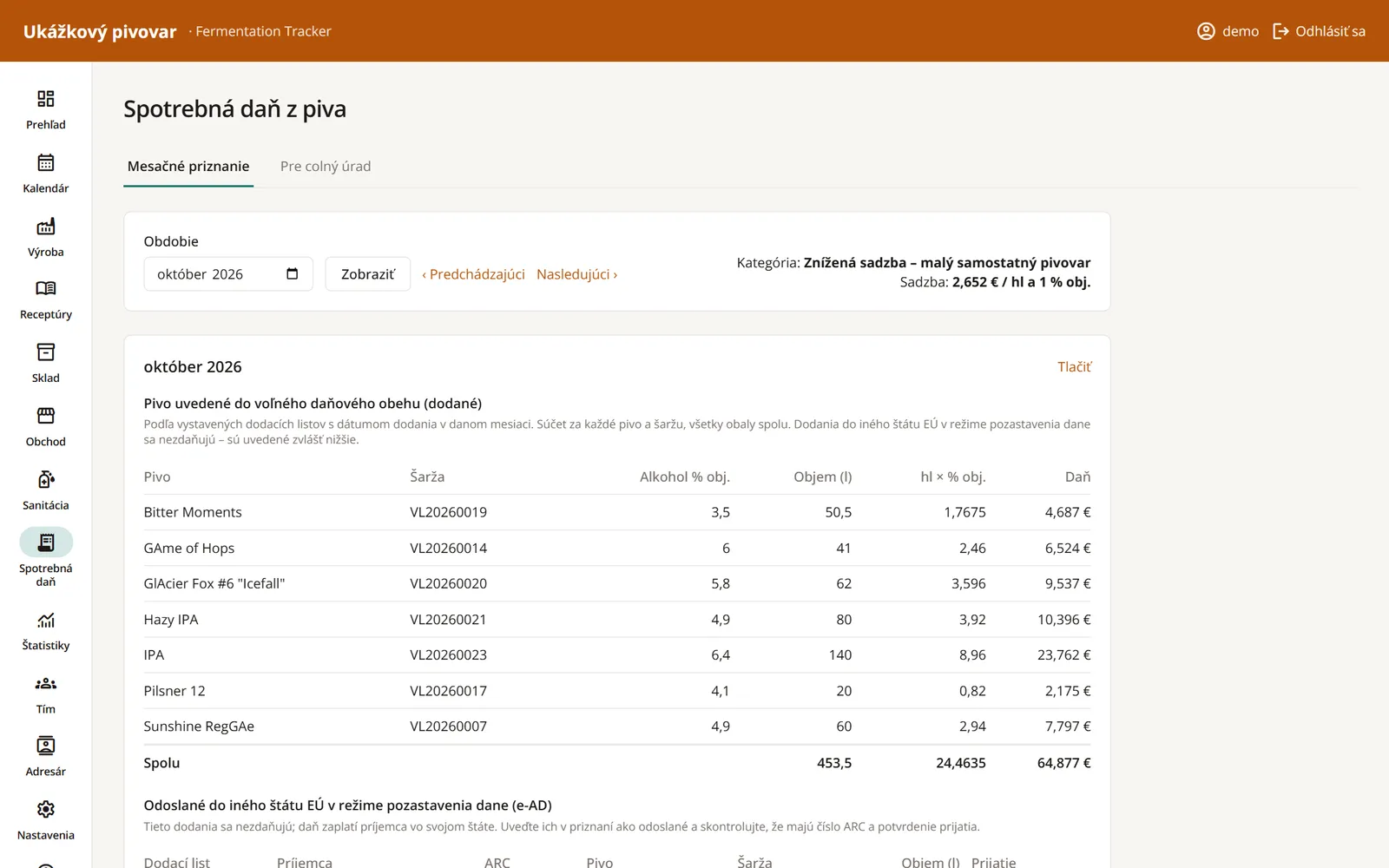Viewport: 1389px width, 868px height.
Task: Select the Bitter Moments row name
Action: coord(193,512)
